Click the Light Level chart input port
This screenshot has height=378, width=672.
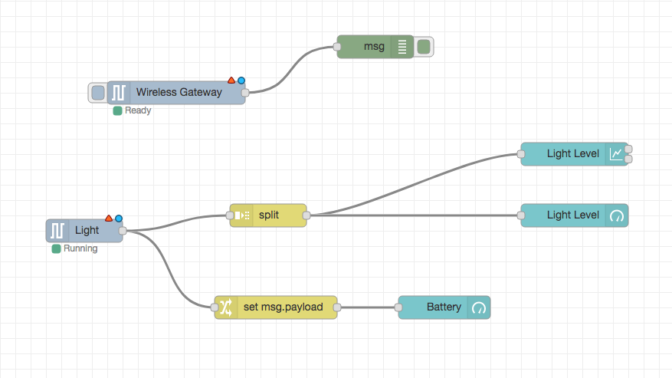521,154
